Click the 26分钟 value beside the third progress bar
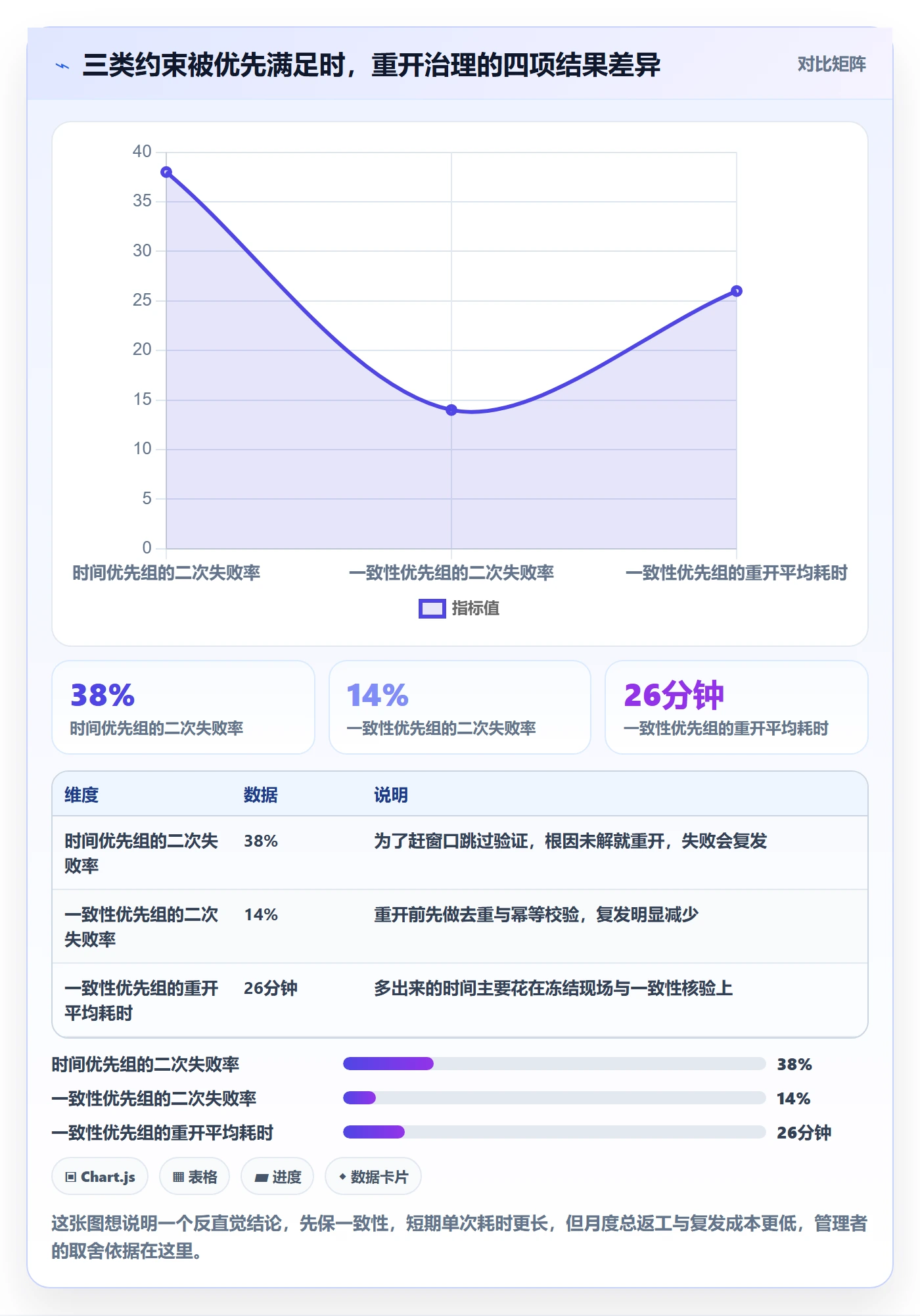The height and width of the screenshot is (1316, 920). (804, 1133)
